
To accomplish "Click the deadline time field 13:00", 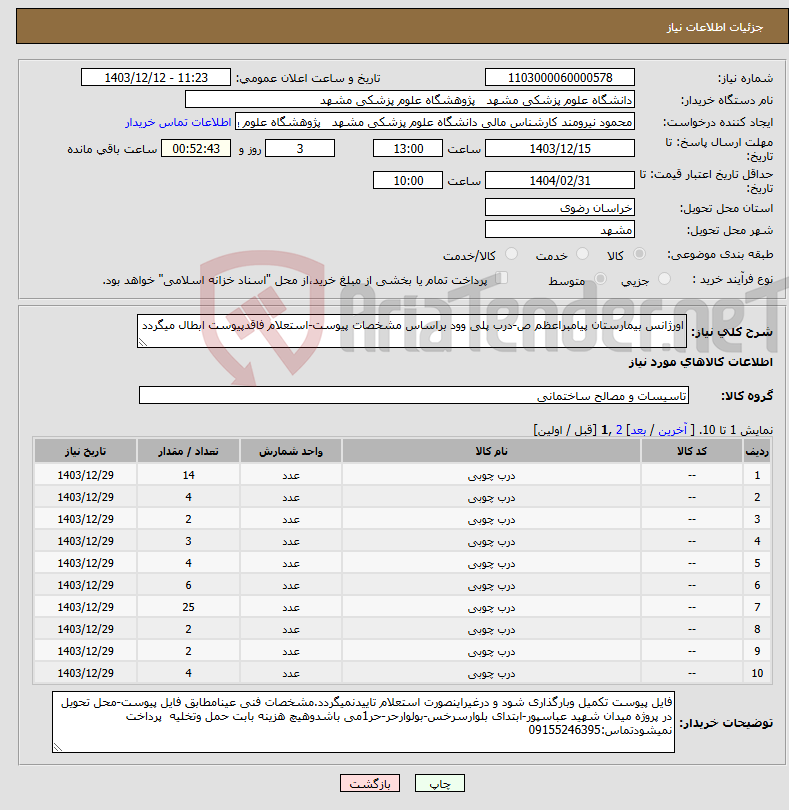I will [408, 148].
